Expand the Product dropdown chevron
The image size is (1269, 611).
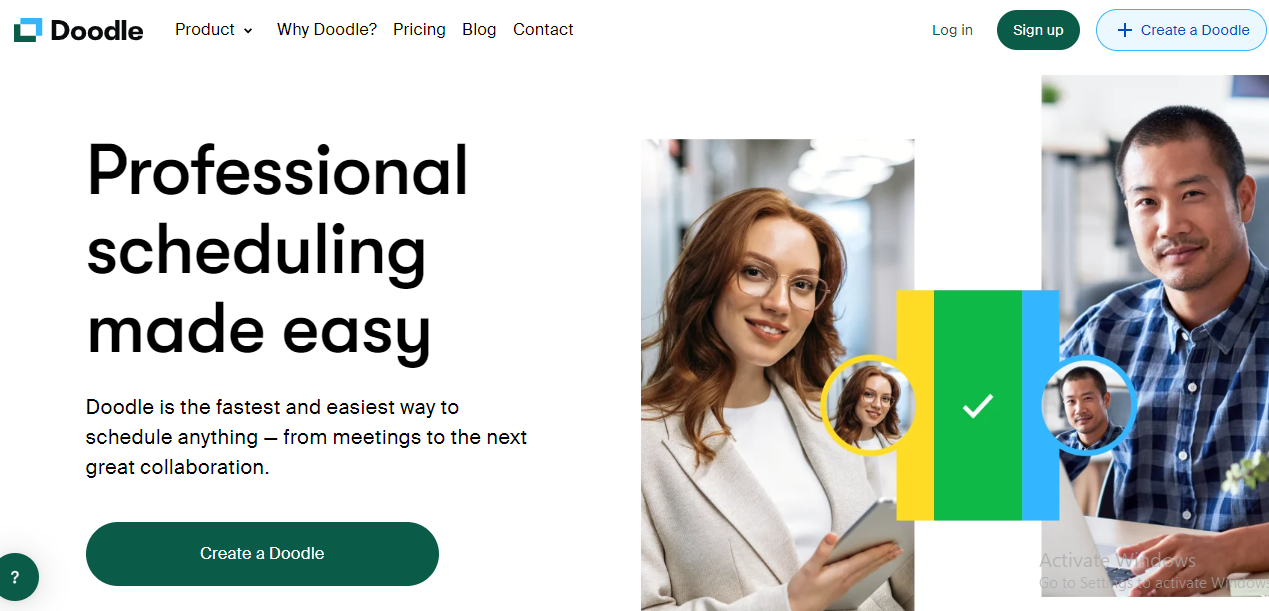coord(248,31)
